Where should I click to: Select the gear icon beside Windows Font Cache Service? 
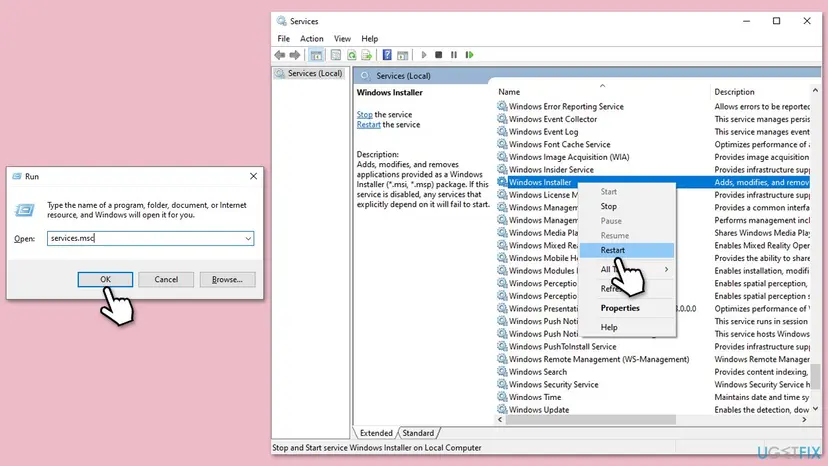[502, 144]
